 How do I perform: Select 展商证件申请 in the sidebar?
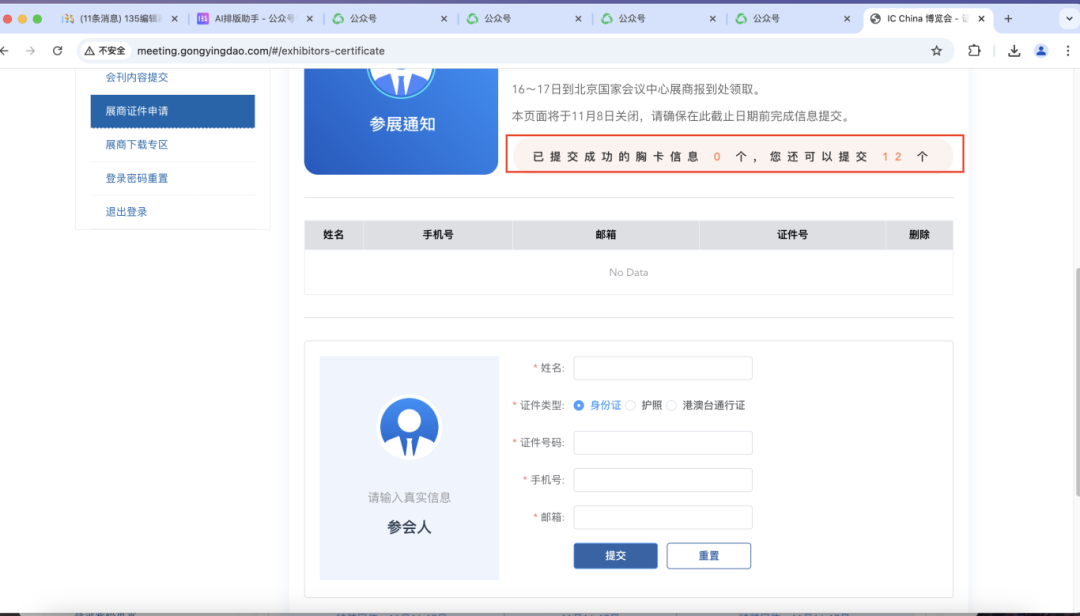173,111
